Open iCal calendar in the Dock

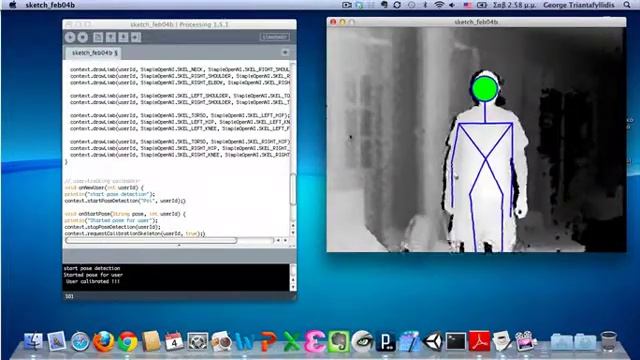[174, 341]
